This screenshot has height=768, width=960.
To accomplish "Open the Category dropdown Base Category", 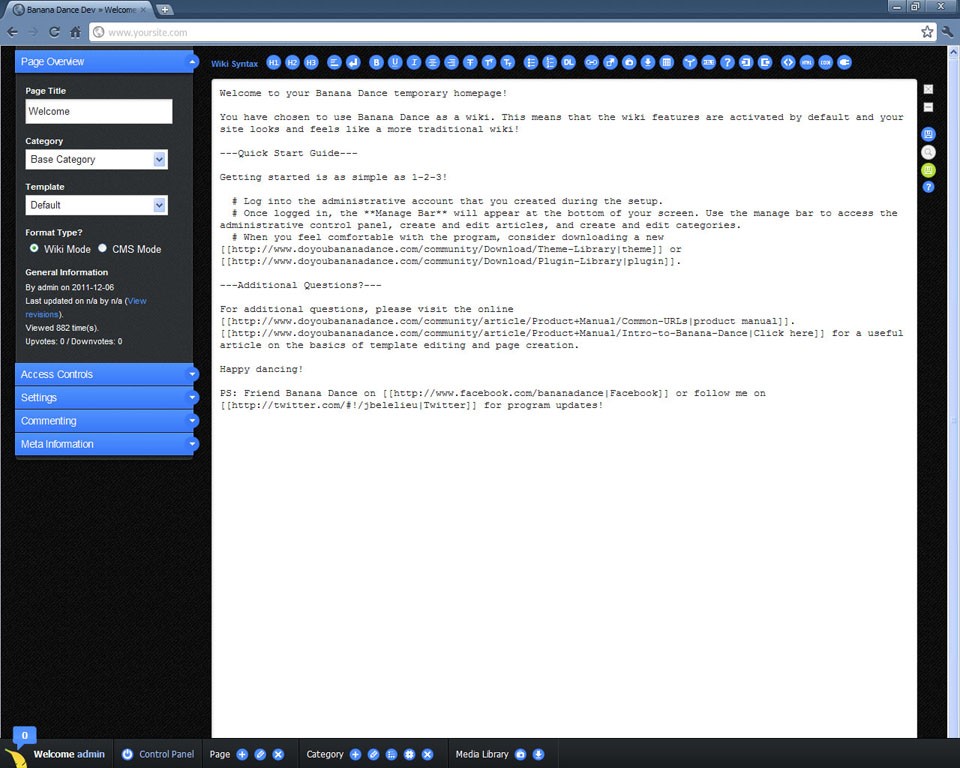I will tap(96, 159).
